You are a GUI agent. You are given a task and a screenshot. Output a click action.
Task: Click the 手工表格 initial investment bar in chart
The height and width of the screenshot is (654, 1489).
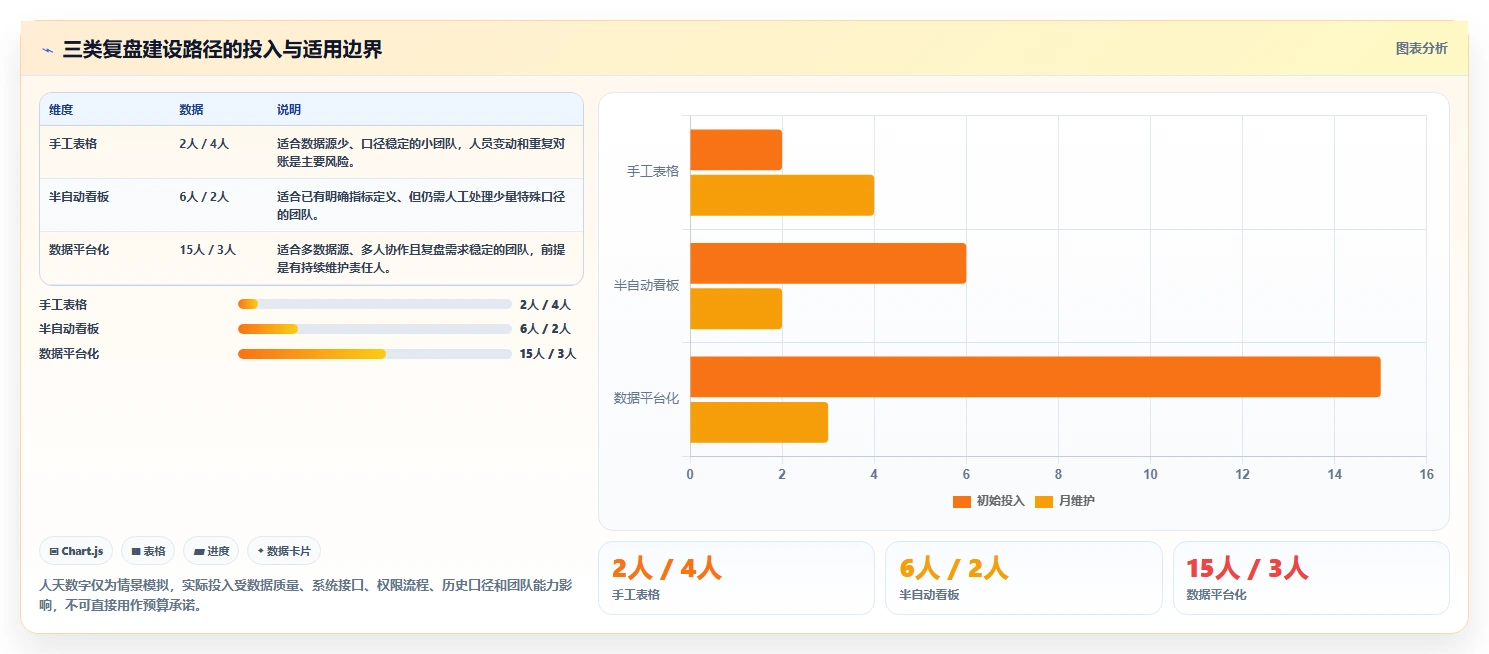tap(736, 150)
